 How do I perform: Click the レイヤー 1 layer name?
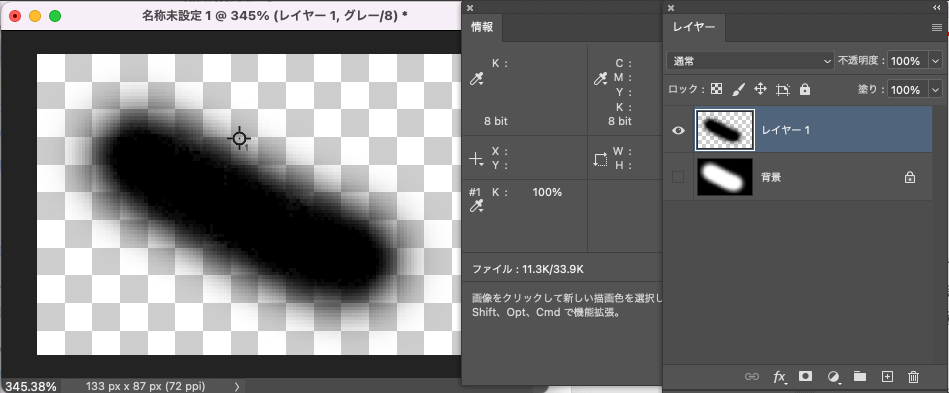pos(786,130)
